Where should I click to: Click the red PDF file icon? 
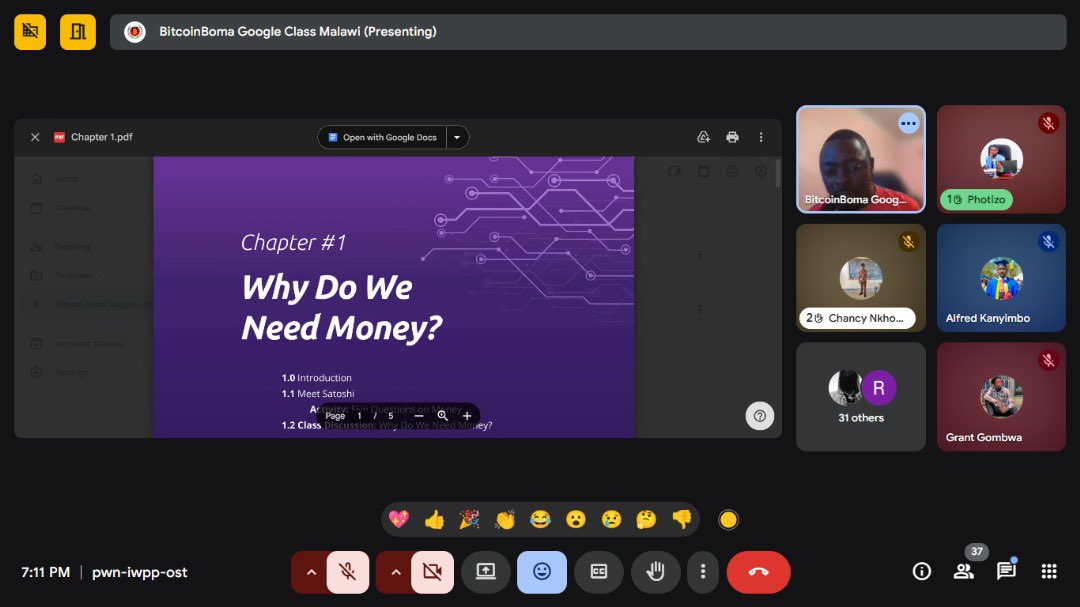click(x=59, y=137)
